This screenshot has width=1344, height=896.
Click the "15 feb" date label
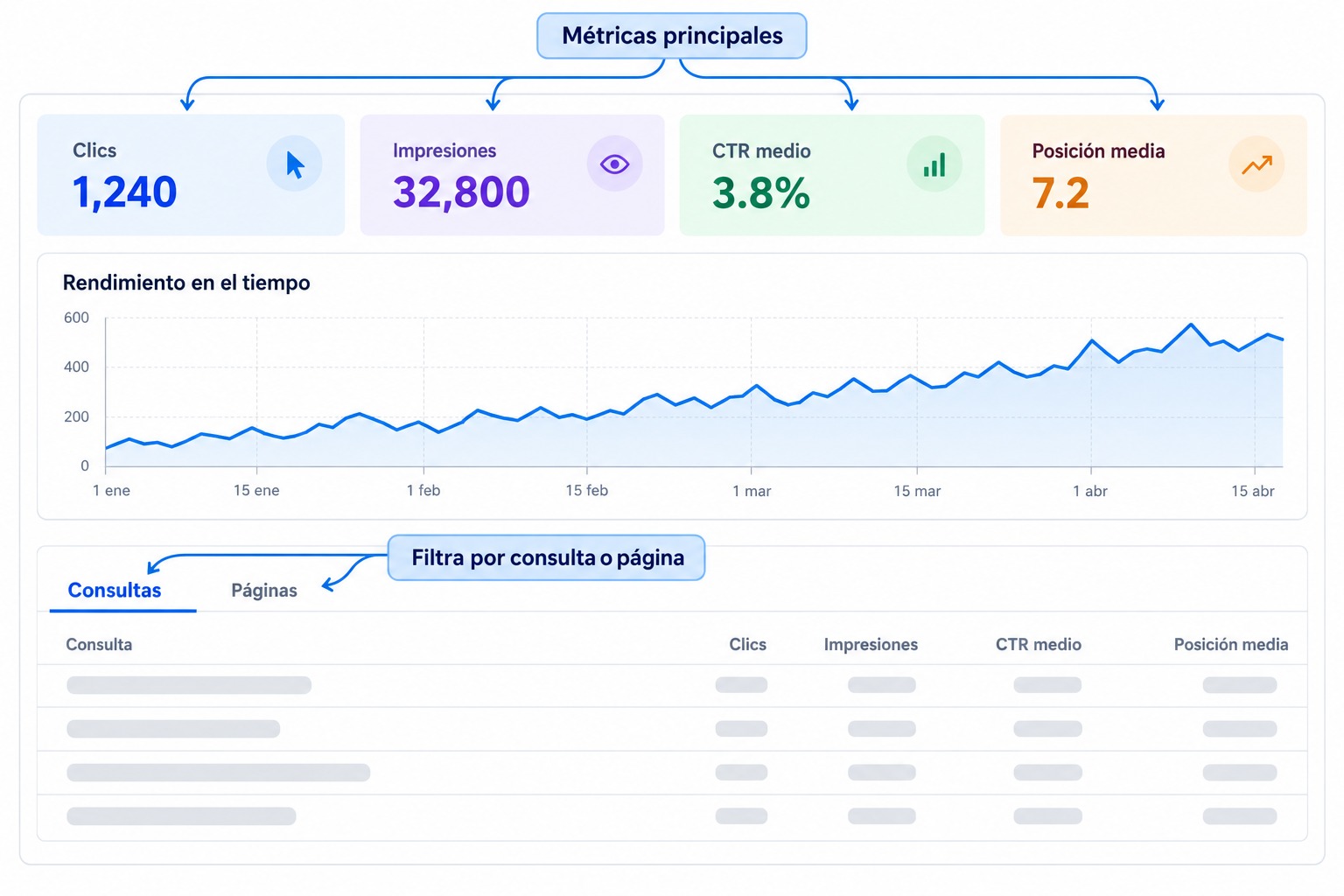click(586, 491)
